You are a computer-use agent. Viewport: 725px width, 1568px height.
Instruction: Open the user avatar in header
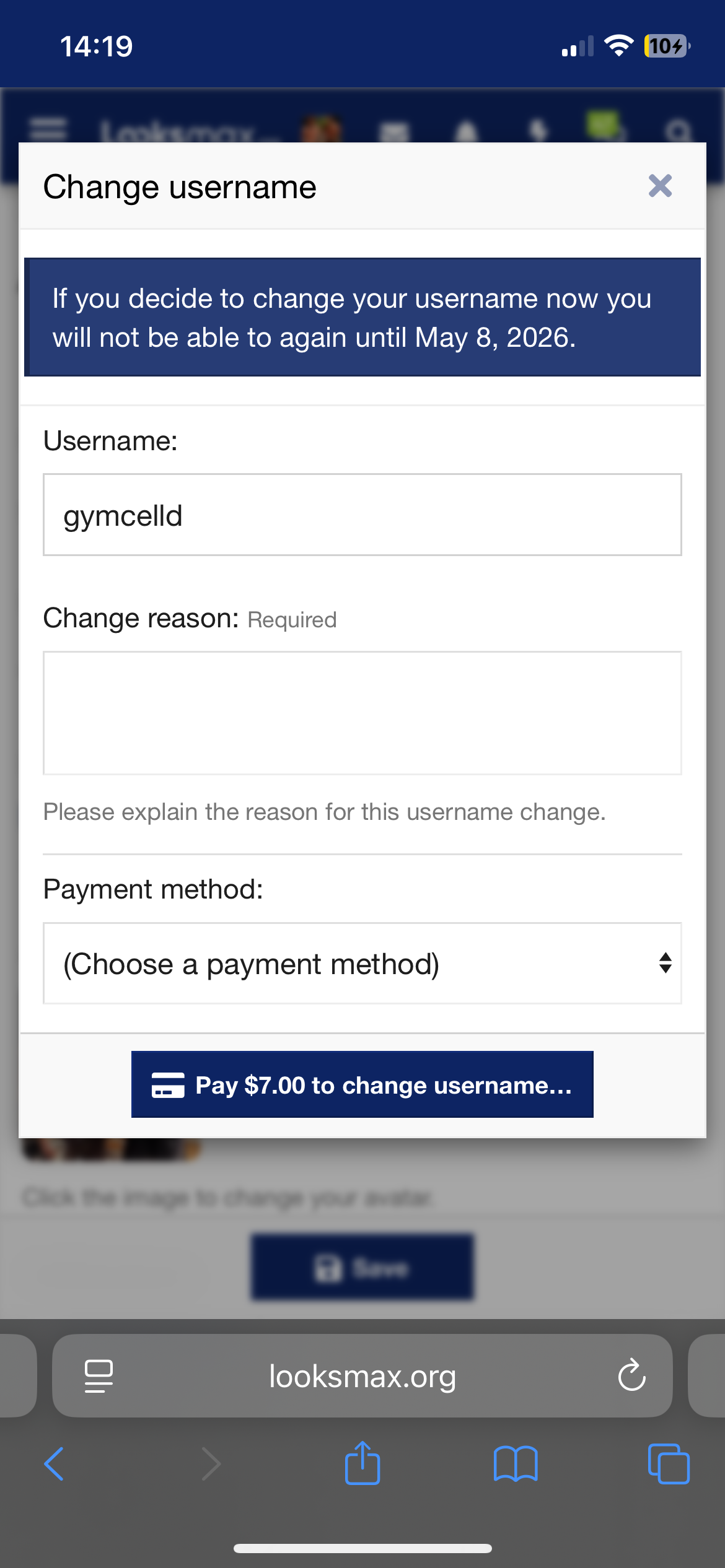pos(321,129)
